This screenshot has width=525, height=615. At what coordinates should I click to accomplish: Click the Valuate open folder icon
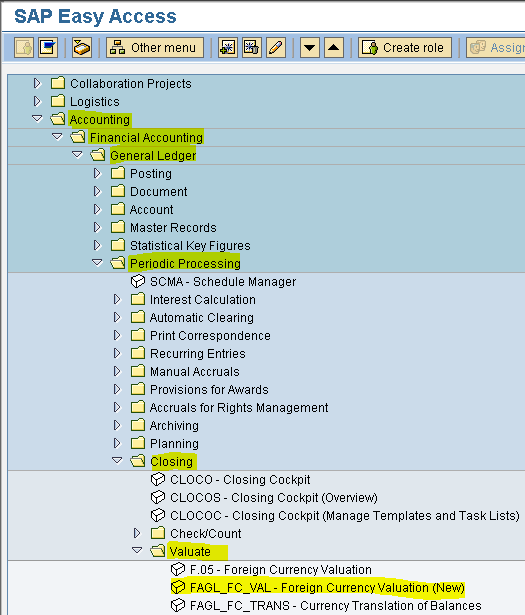point(158,551)
